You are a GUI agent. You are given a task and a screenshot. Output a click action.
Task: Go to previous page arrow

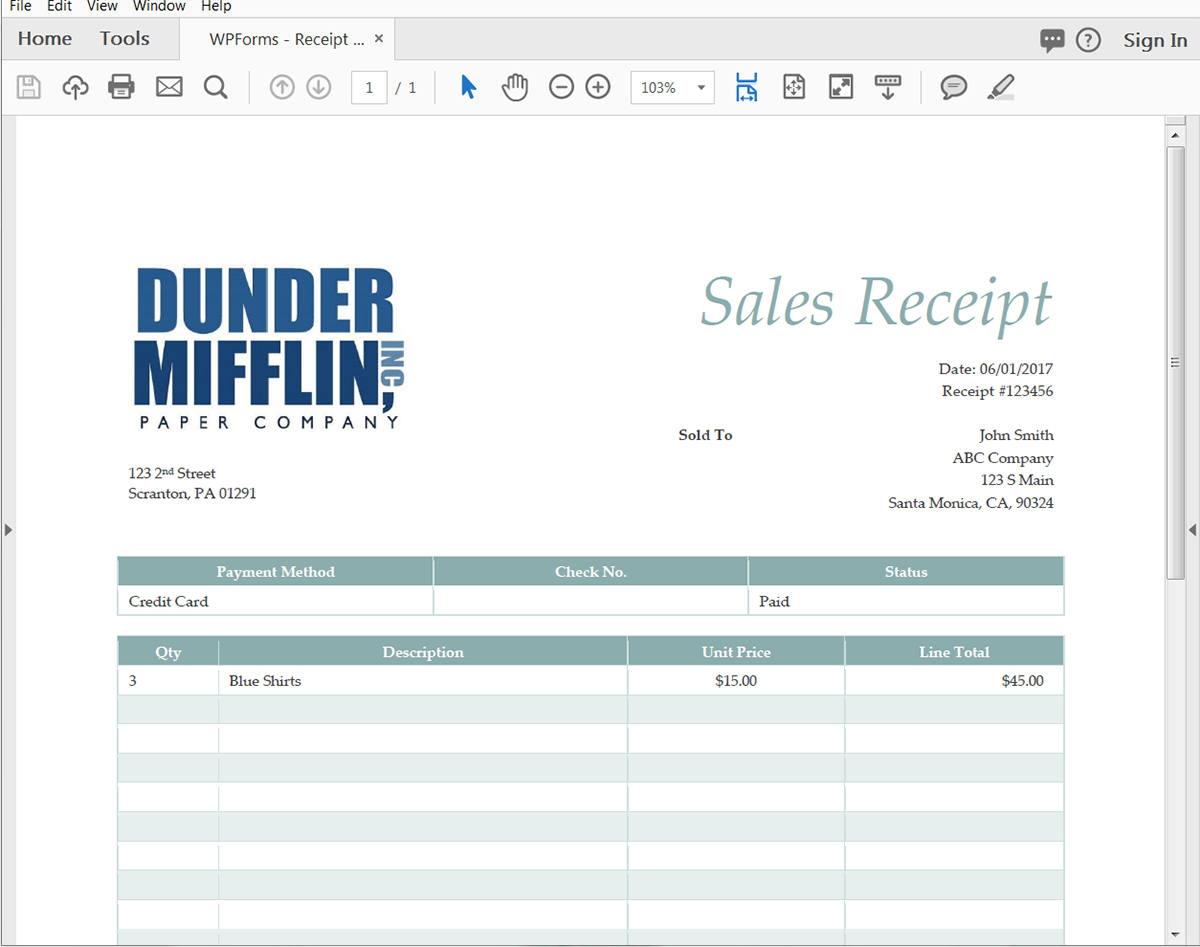(x=282, y=88)
